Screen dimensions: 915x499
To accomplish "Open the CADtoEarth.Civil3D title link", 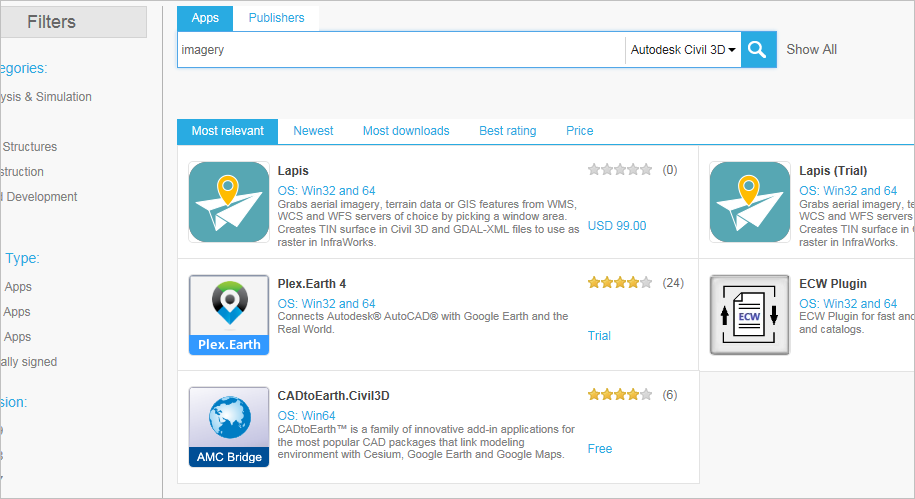I will pyautogui.click(x=333, y=396).
